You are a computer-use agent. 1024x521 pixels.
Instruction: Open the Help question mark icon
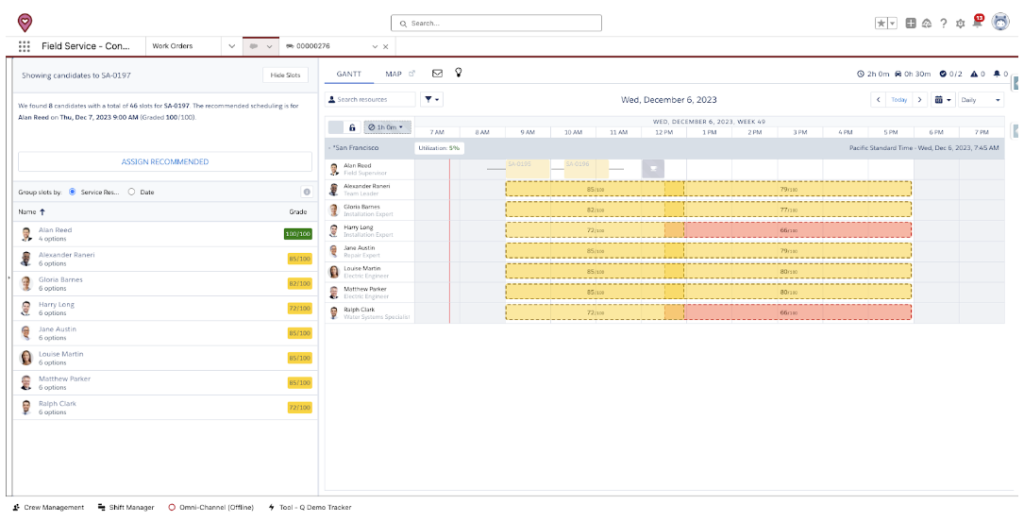(943, 24)
